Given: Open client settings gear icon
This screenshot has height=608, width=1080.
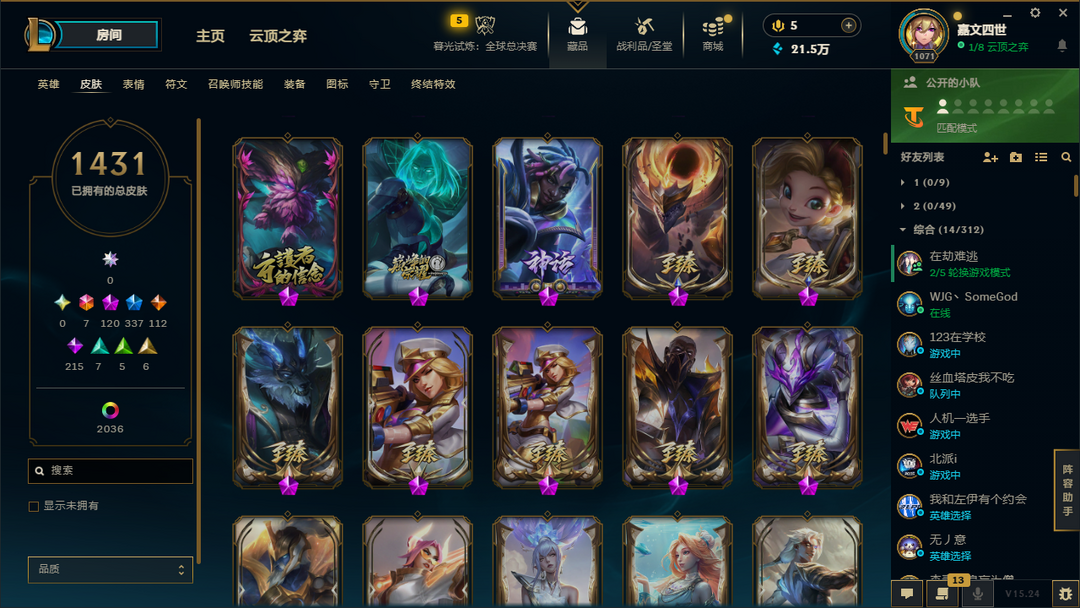Looking at the screenshot, I should [1035, 13].
